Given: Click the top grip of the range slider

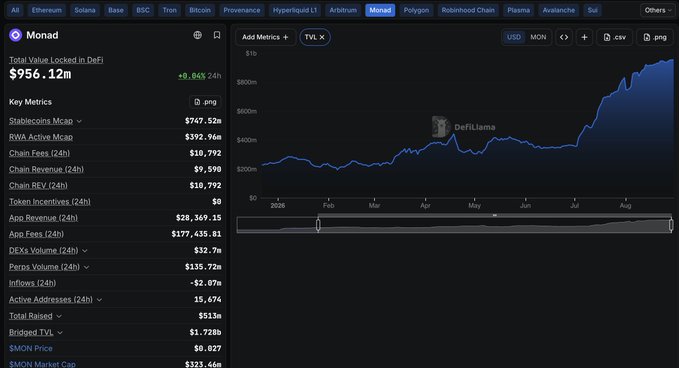Looking at the screenshot, I should (x=495, y=215).
